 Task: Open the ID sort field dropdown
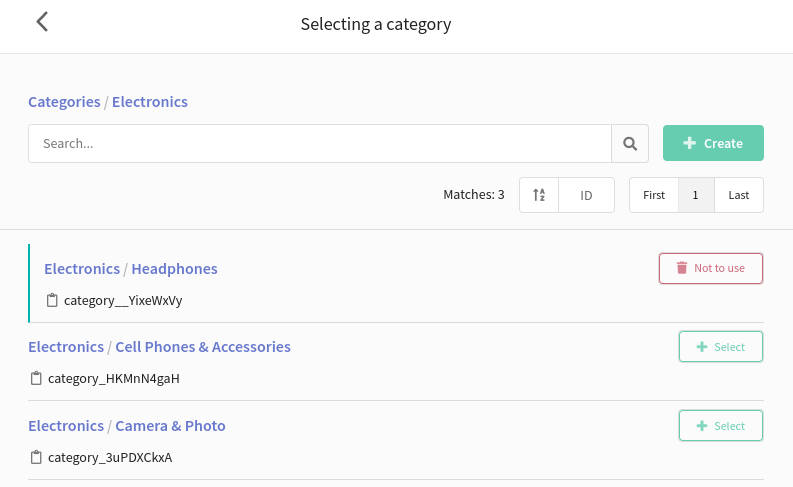(x=586, y=195)
